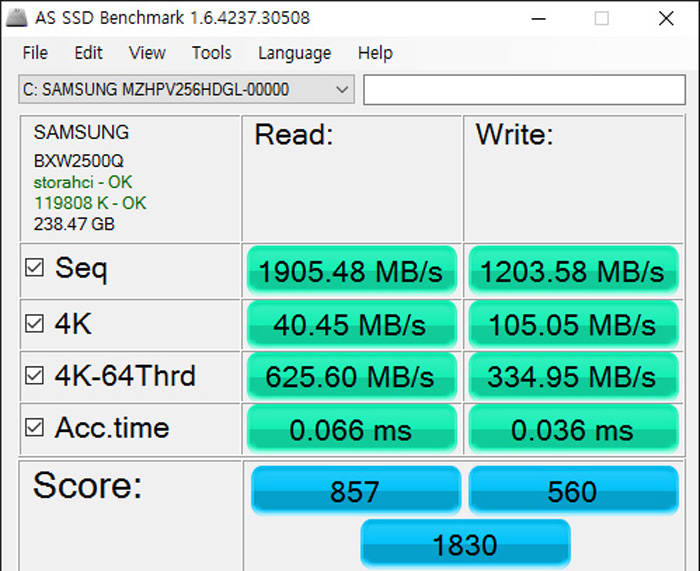Minimize the AS SSD Benchmark window
This screenshot has width=700, height=571.
tap(539, 19)
